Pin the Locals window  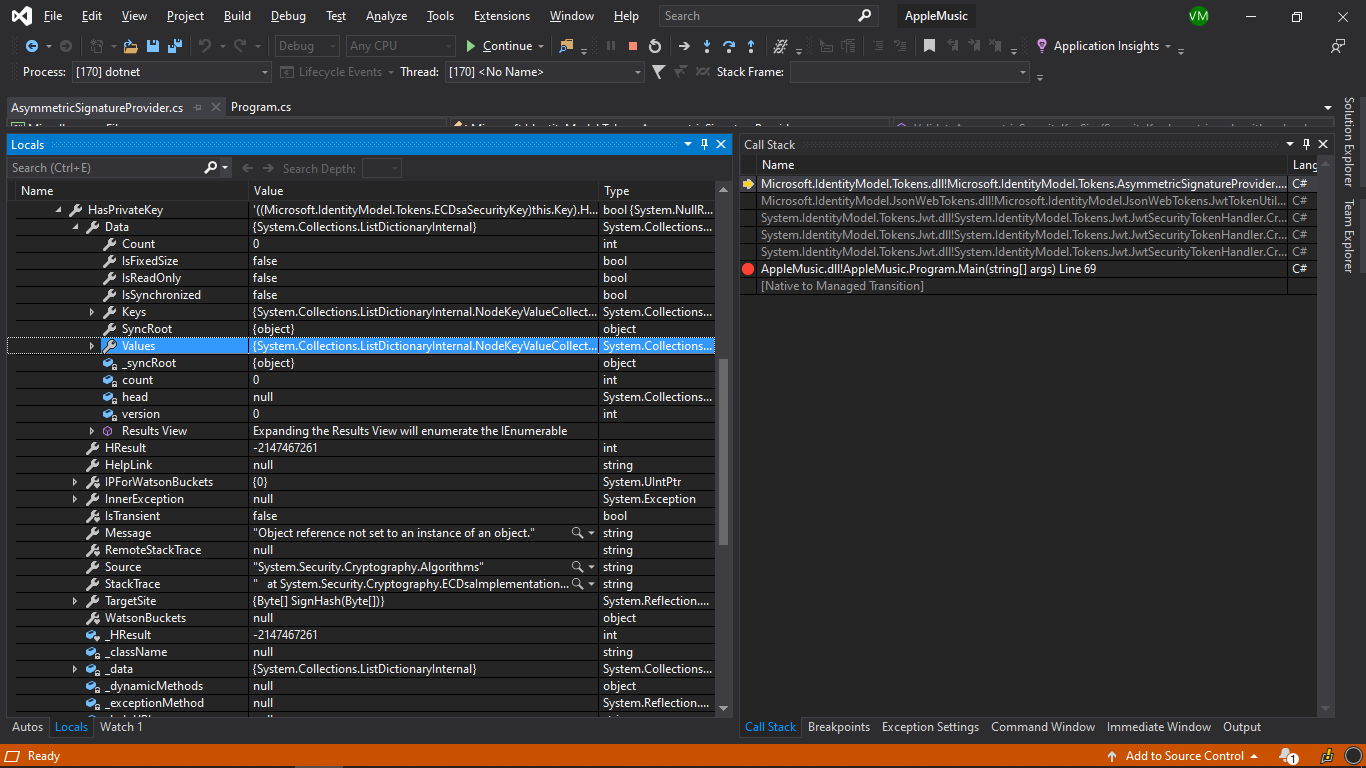(704, 144)
